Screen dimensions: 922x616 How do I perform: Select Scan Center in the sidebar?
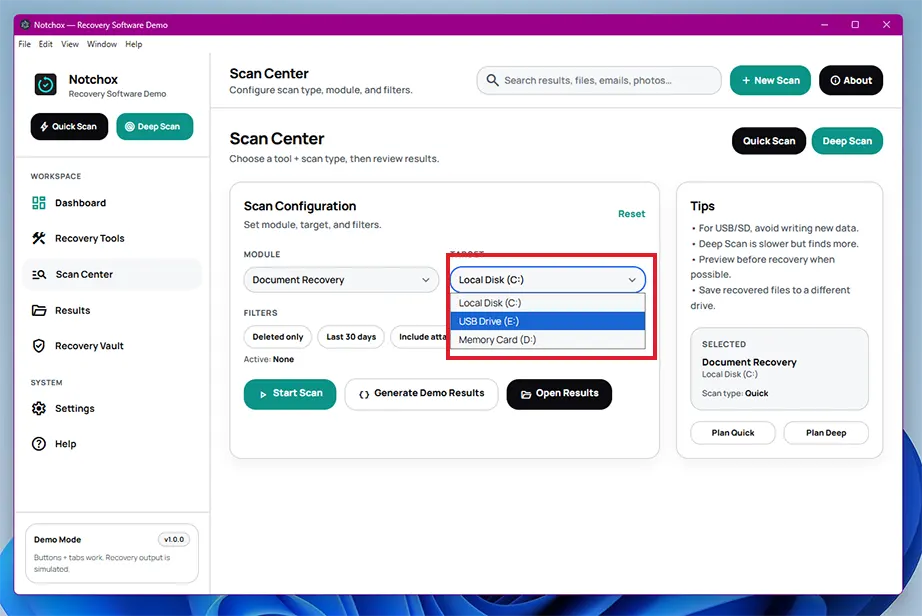click(112, 274)
